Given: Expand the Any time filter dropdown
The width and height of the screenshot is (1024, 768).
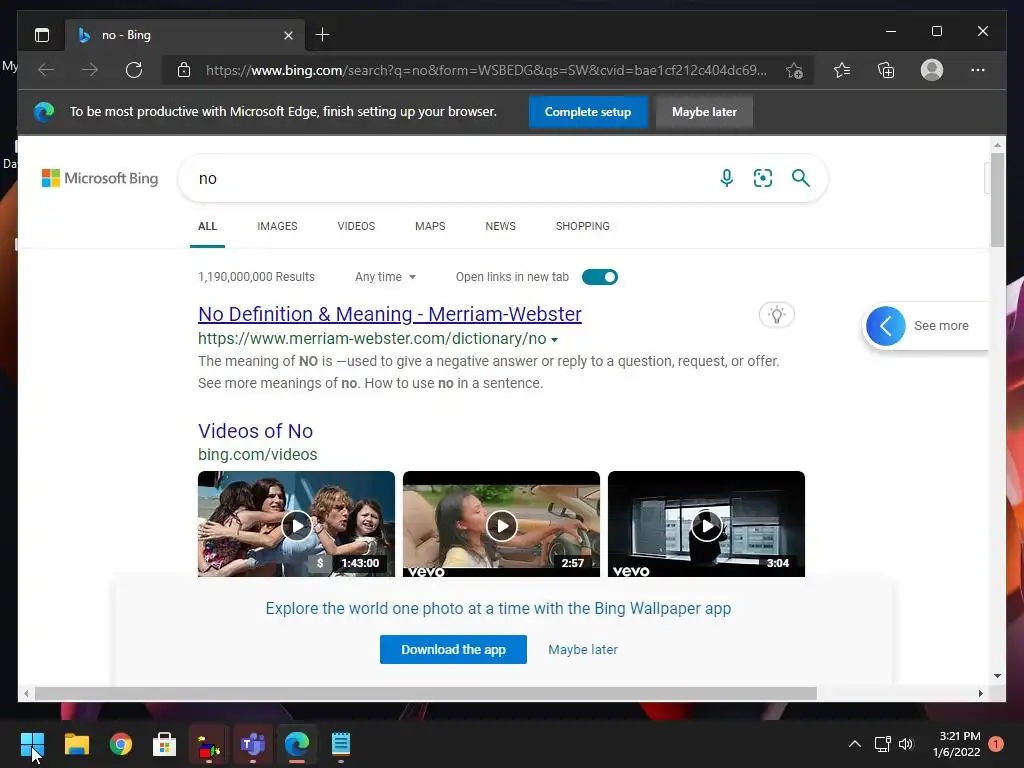Looking at the screenshot, I should click(385, 277).
